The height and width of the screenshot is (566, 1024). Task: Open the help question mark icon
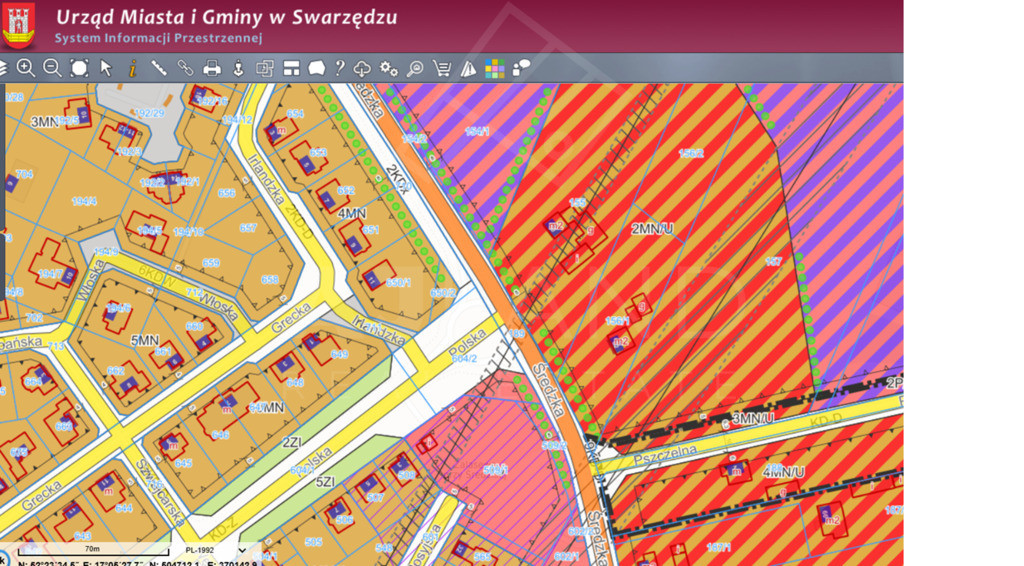point(339,68)
